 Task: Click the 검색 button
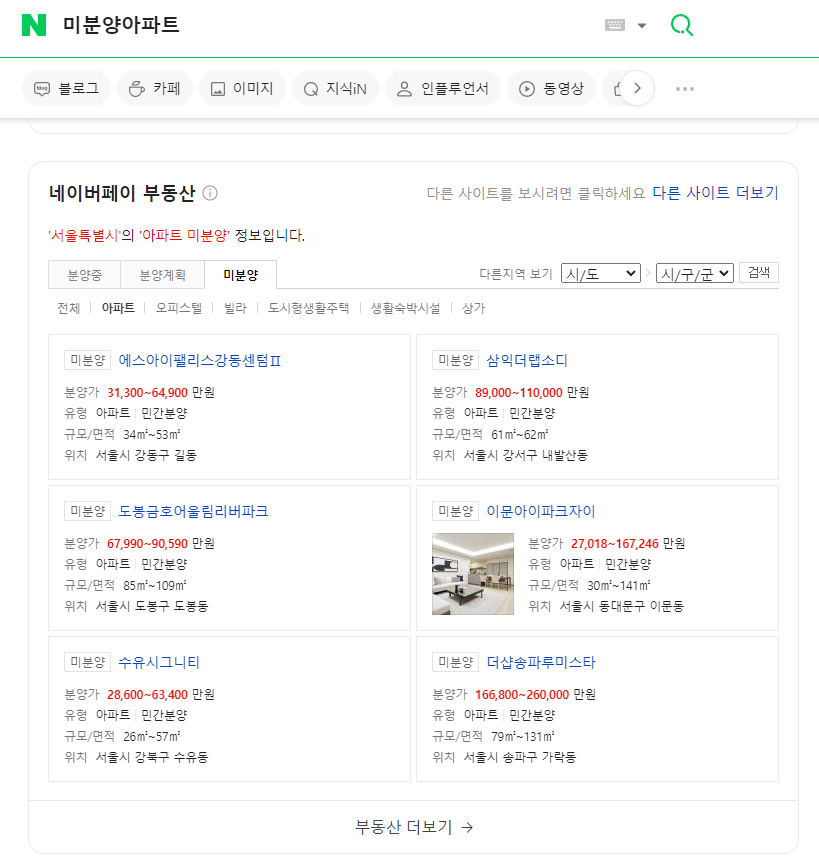pyautogui.click(x=759, y=272)
